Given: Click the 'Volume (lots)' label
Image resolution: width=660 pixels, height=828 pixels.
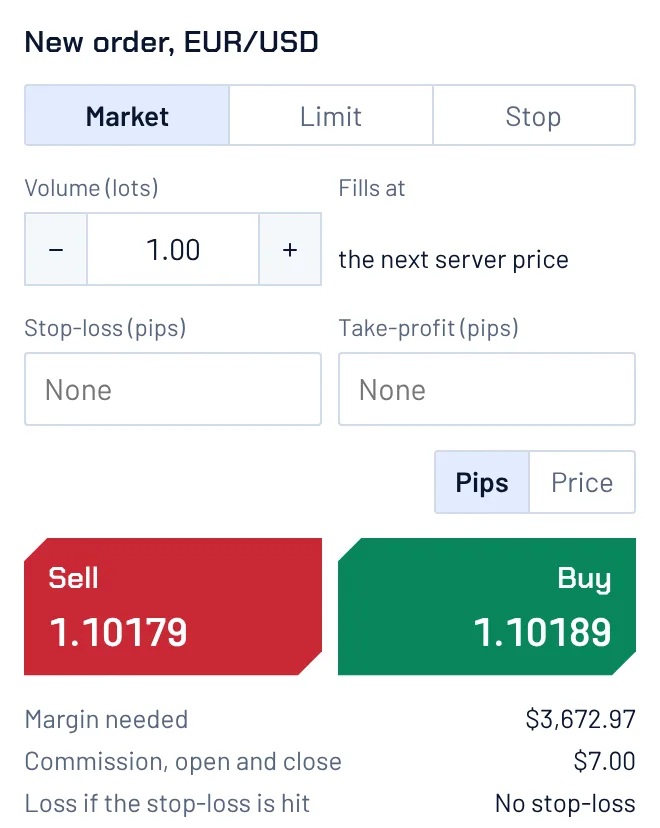Looking at the screenshot, I should click(91, 188).
